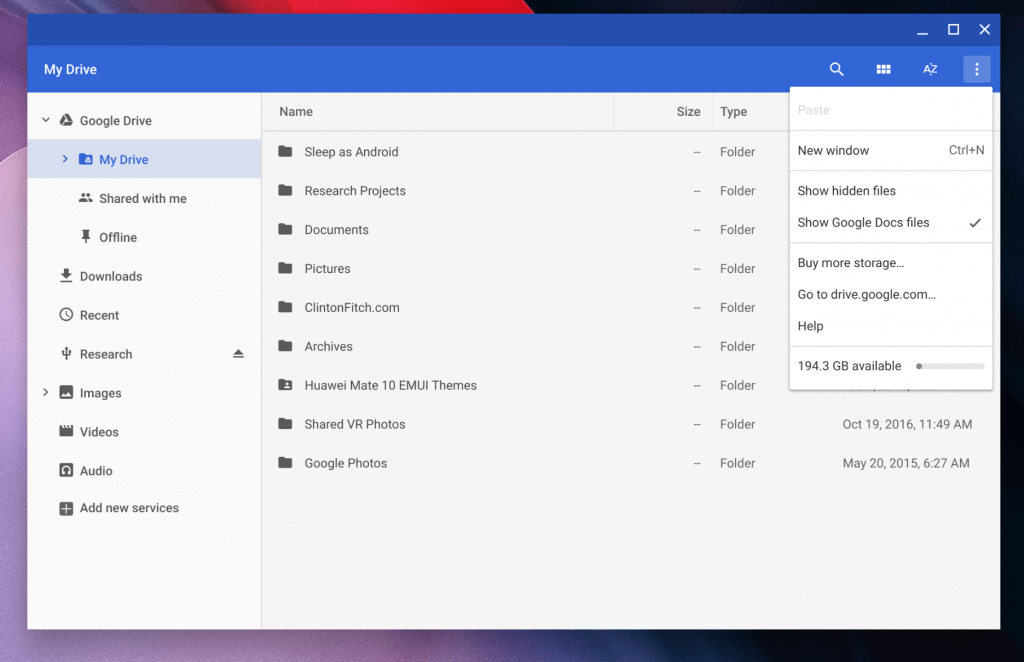Viewport: 1024px width, 662px height.
Task: Open the Documents folder
Action: click(x=334, y=229)
